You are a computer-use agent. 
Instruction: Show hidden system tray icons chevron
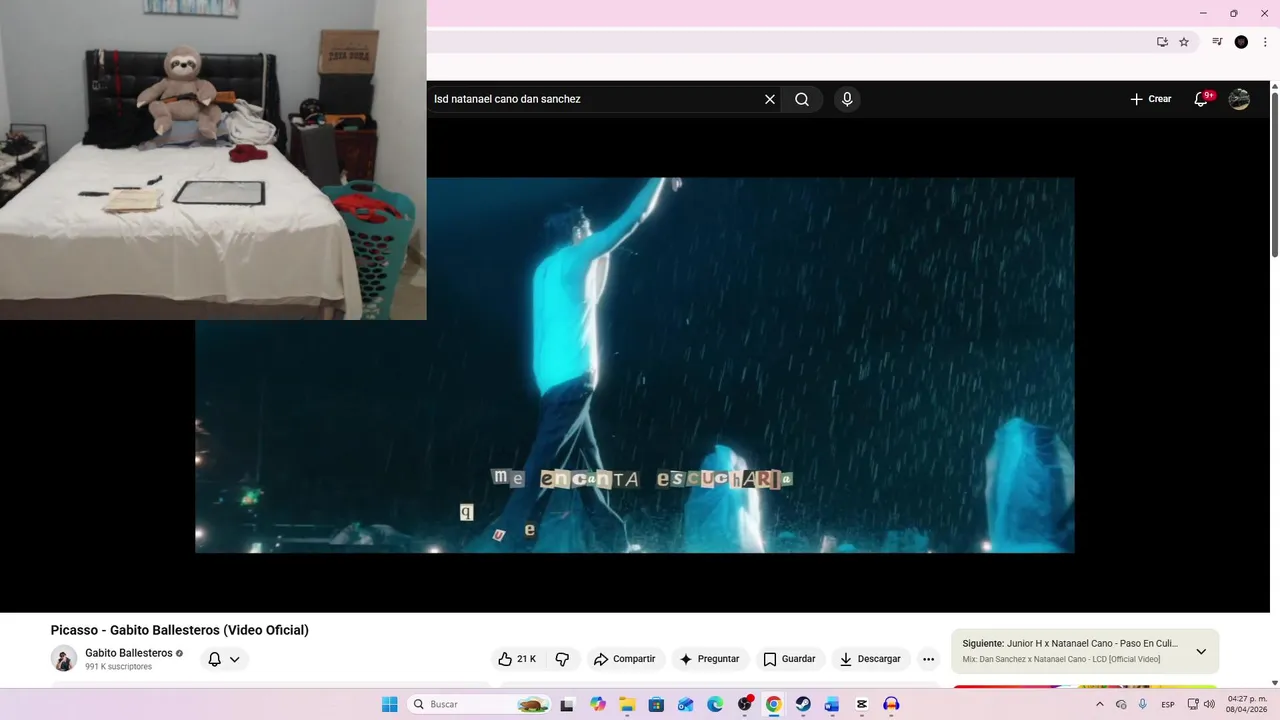[x=1100, y=704]
